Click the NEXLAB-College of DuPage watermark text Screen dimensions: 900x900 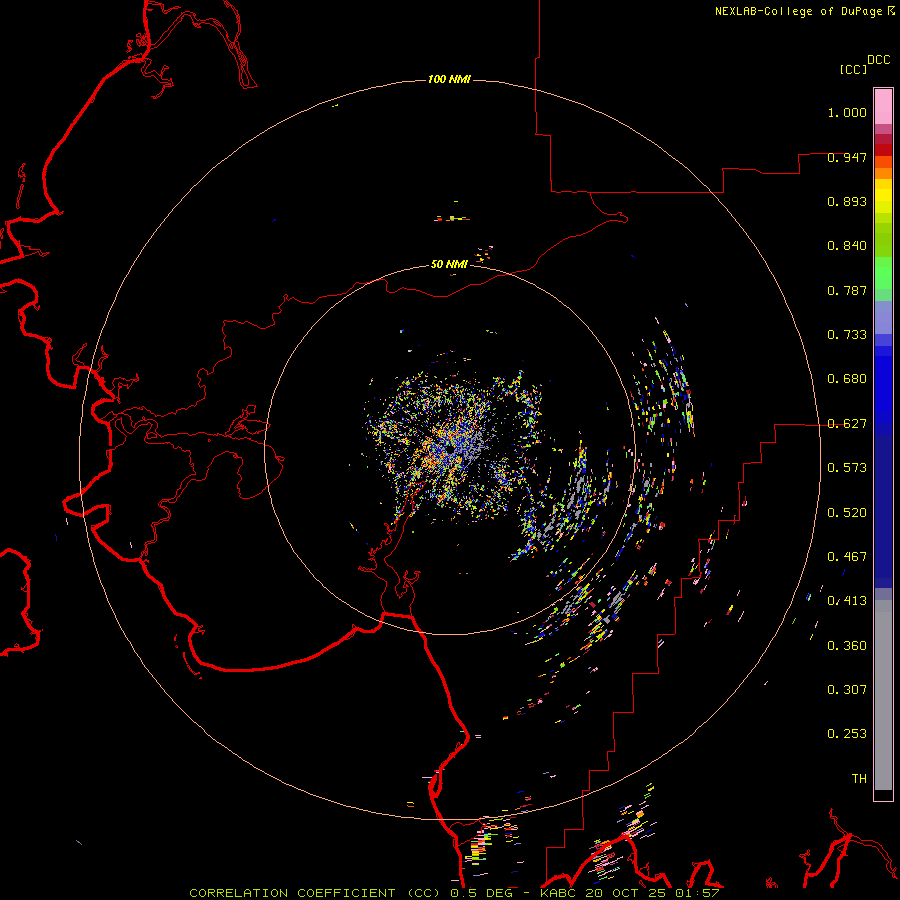pyautogui.click(x=804, y=11)
